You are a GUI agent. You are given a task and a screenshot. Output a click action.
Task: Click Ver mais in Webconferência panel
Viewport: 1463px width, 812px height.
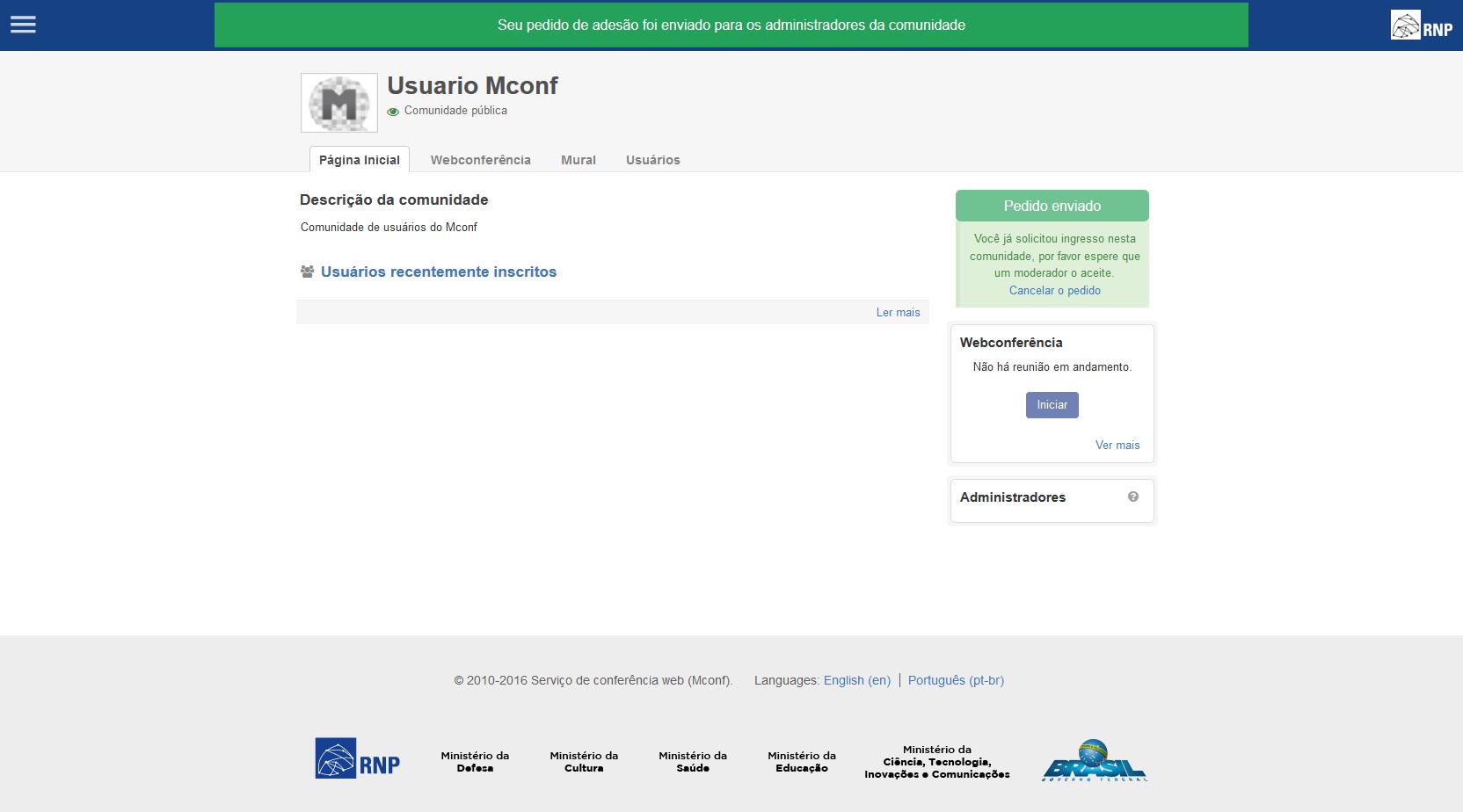[x=1117, y=446]
